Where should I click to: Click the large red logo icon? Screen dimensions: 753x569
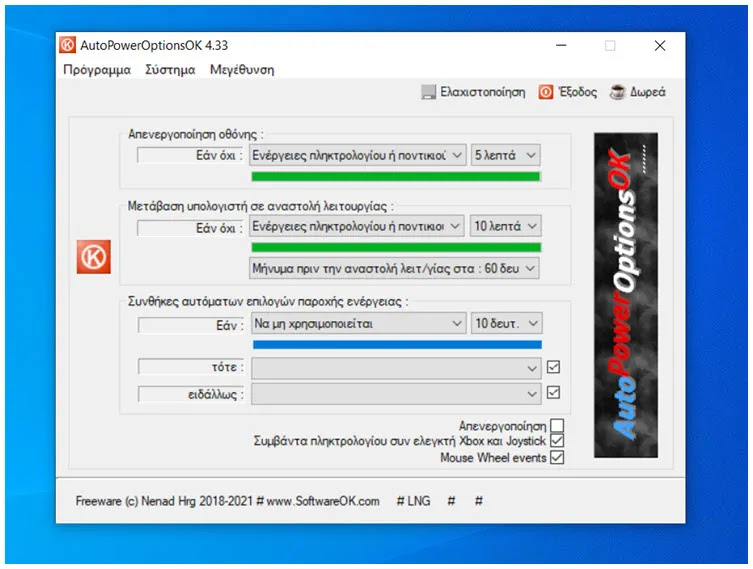pyautogui.click(x=94, y=257)
